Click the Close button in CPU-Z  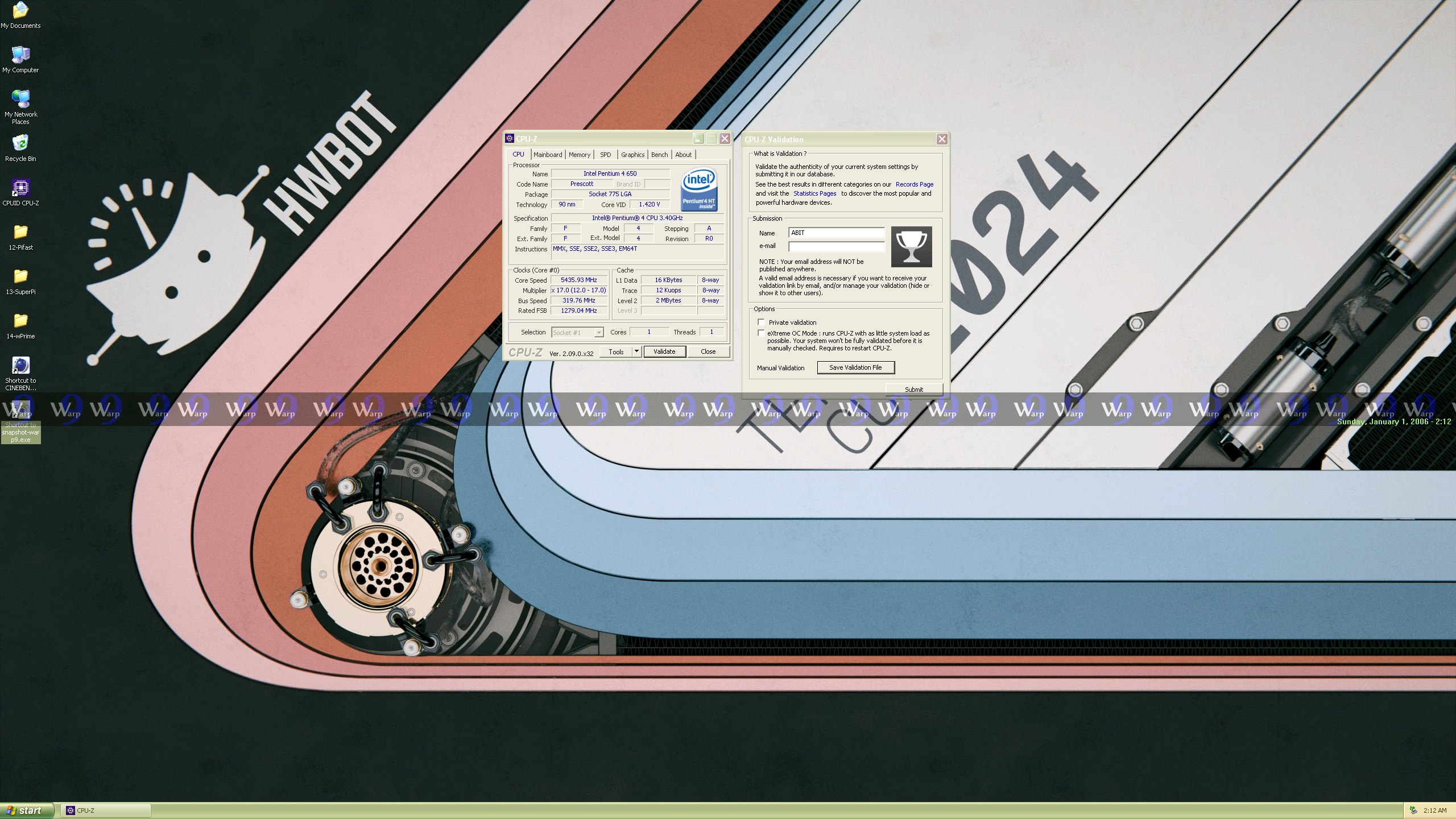coord(708,351)
